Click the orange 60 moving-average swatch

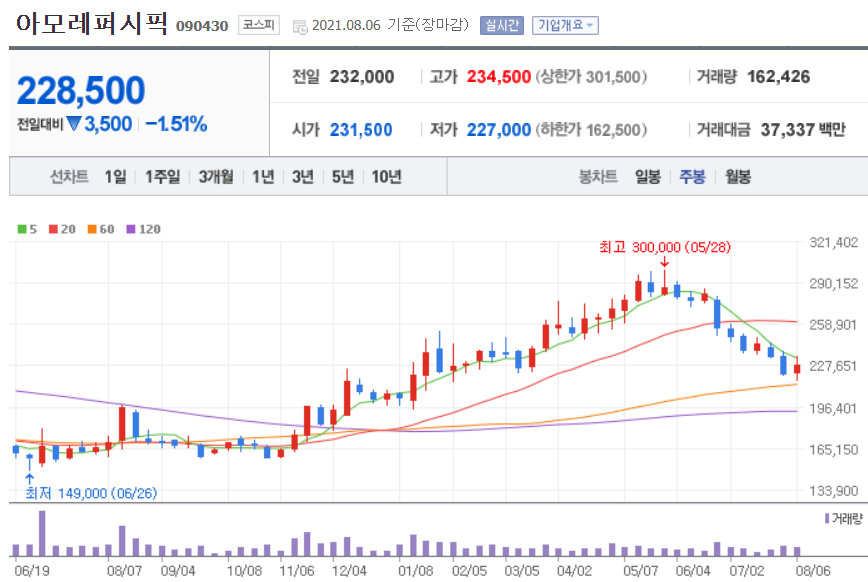[x=92, y=229]
